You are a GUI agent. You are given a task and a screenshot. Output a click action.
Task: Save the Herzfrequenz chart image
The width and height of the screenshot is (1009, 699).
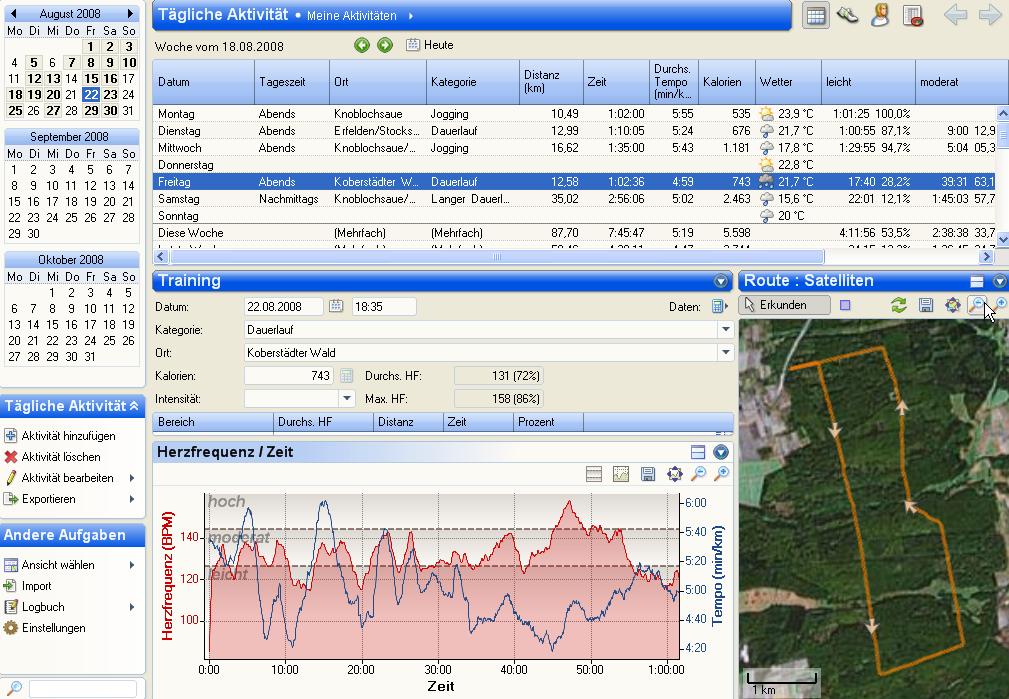point(648,474)
